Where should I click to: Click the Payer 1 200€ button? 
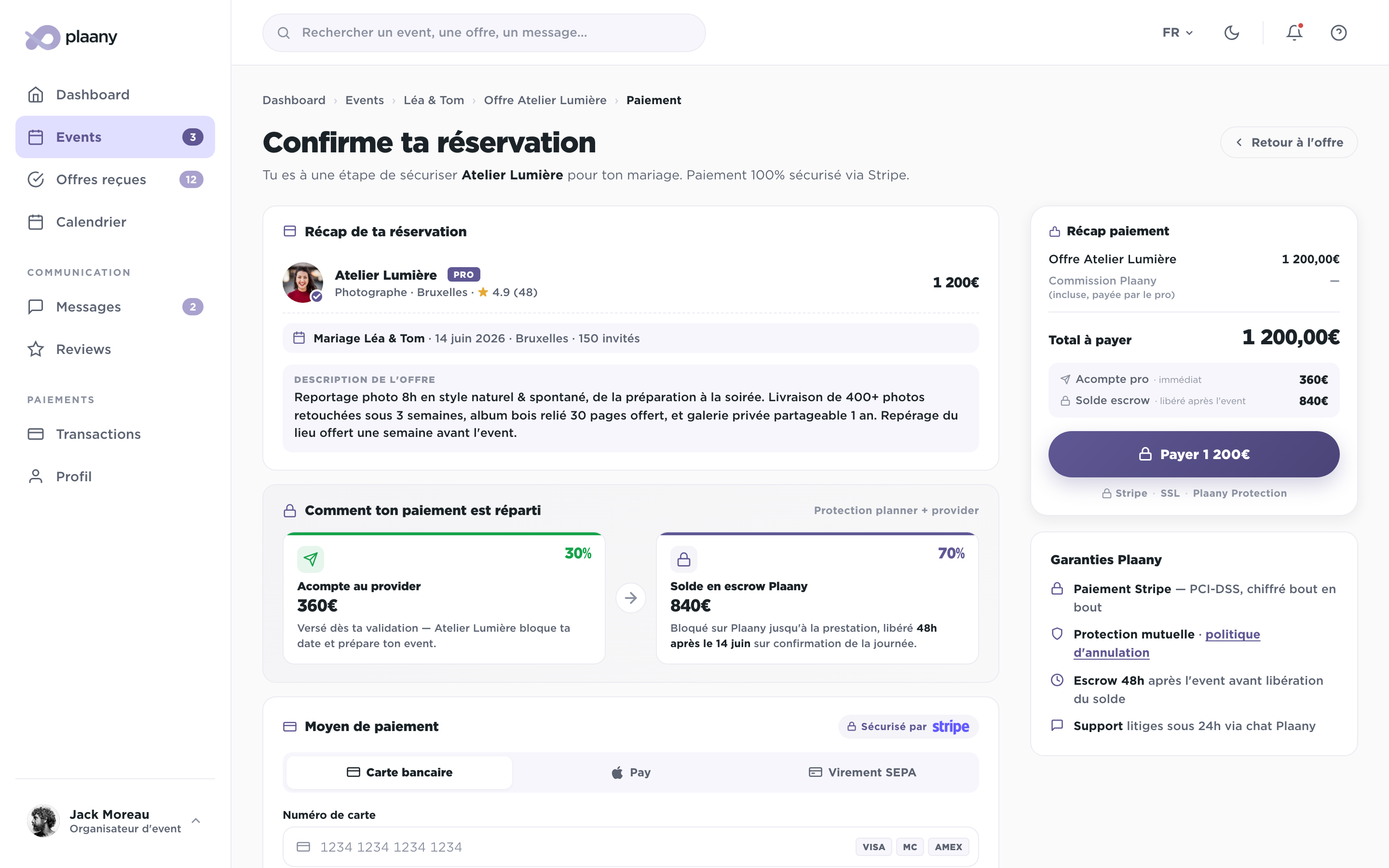(1193, 453)
